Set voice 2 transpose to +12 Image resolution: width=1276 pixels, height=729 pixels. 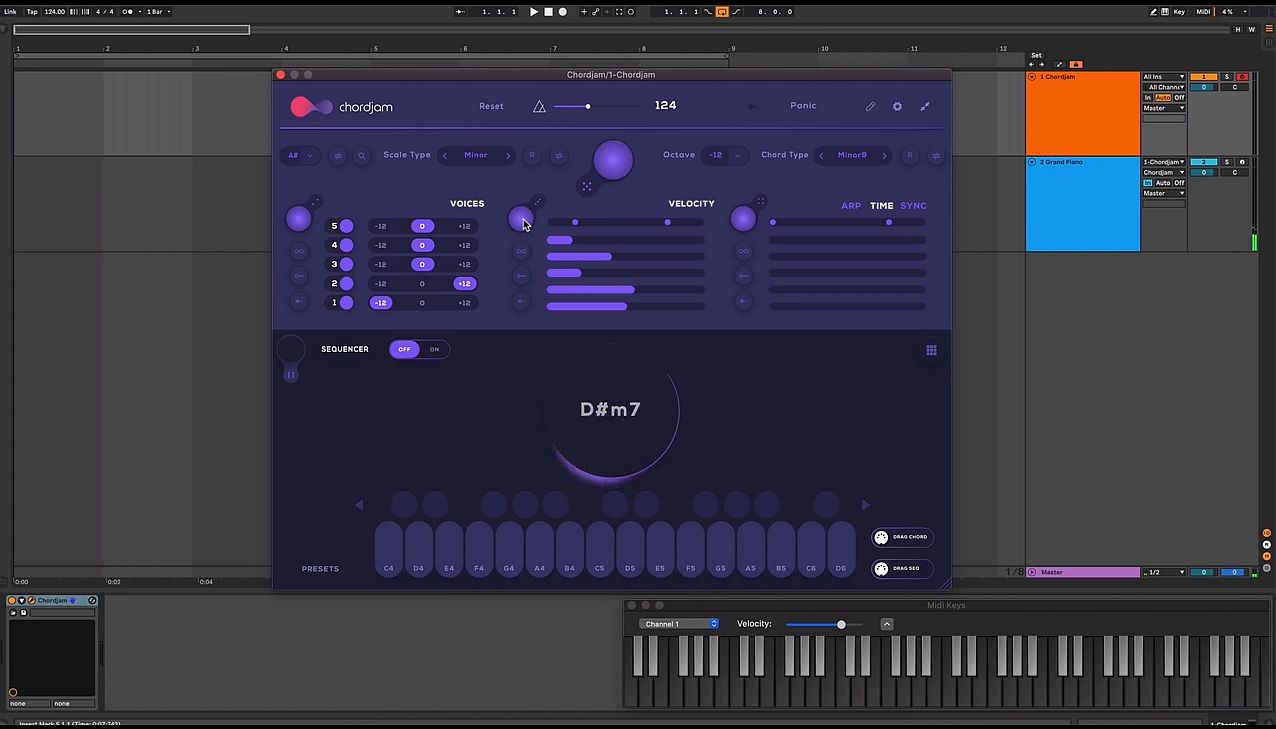(x=464, y=283)
